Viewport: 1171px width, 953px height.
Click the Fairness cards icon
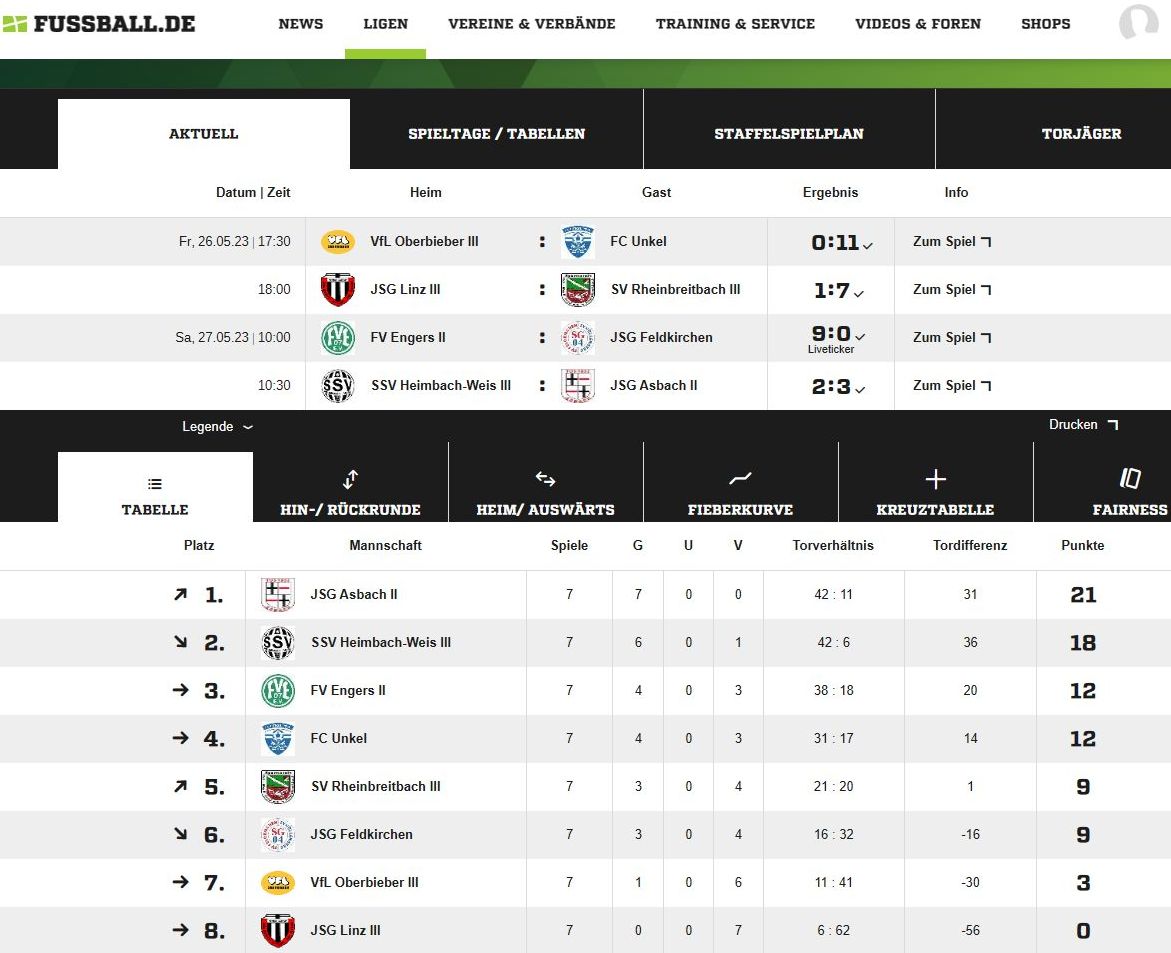point(1130,479)
